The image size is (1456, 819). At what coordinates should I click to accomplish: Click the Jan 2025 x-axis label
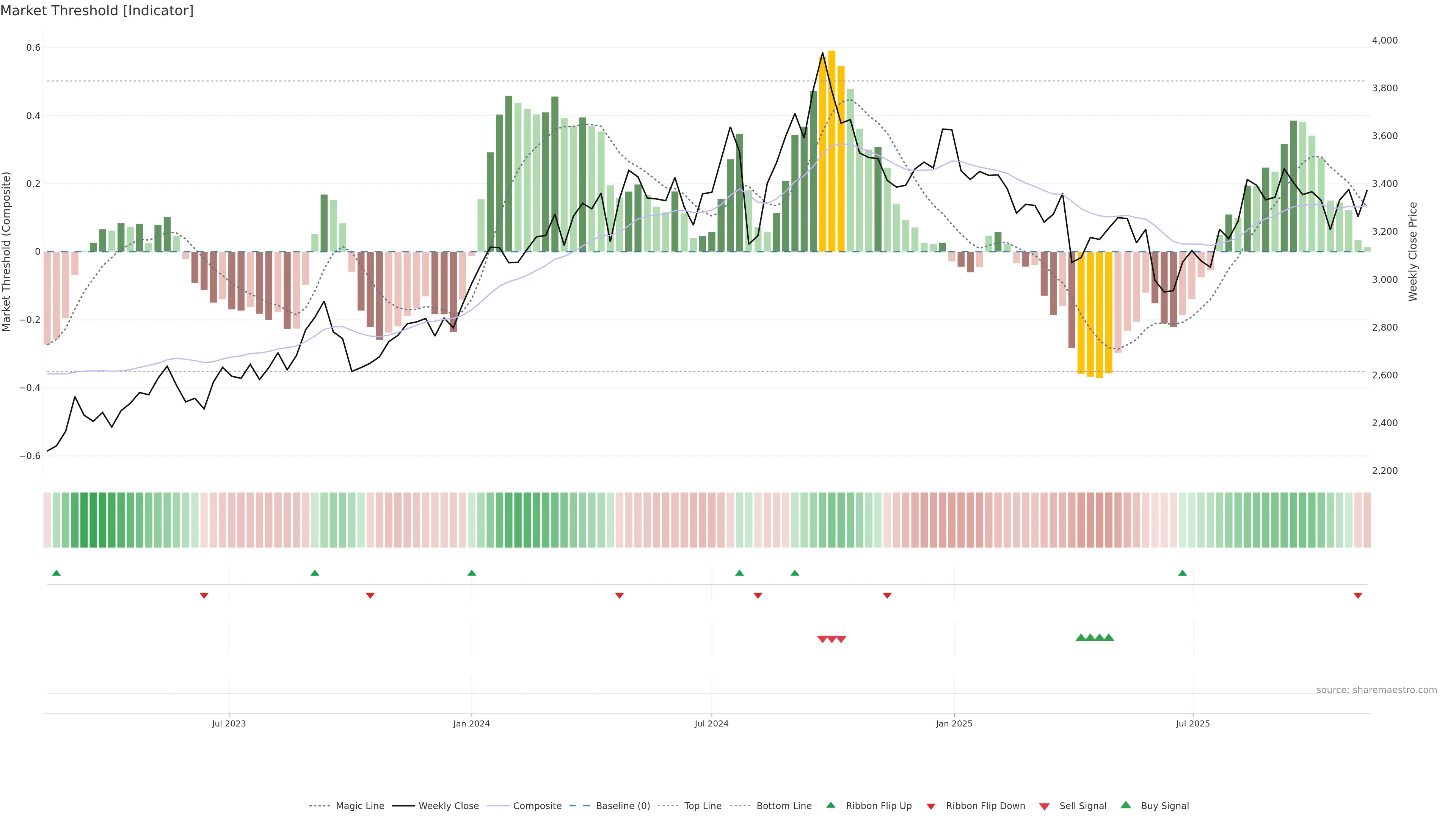tap(954, 723)
